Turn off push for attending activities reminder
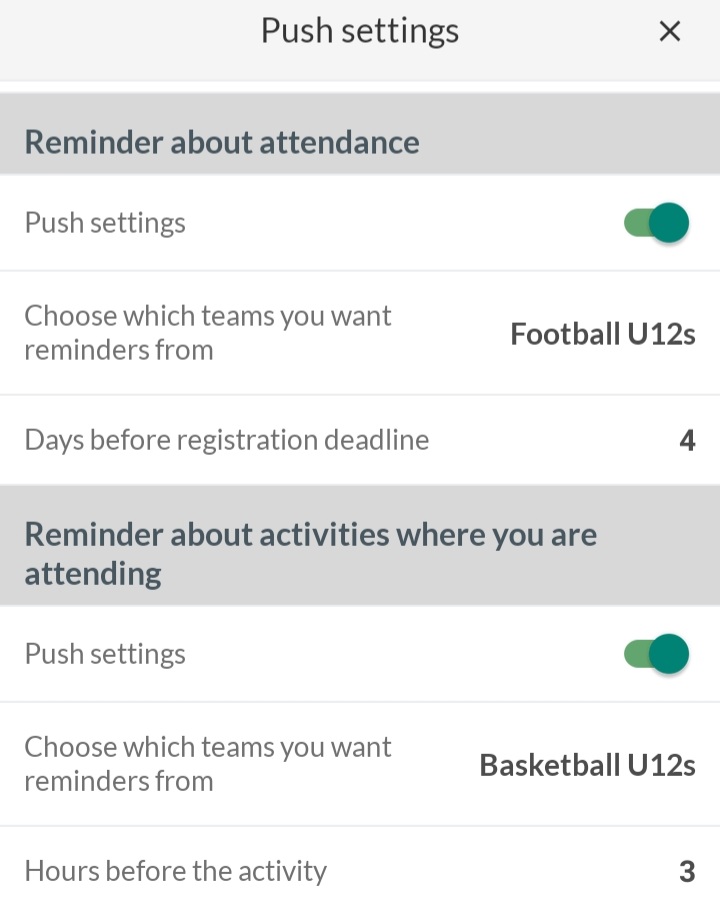The height and width of the screenshot is (898, 720). pyautogui.click(x=657, y=654)
